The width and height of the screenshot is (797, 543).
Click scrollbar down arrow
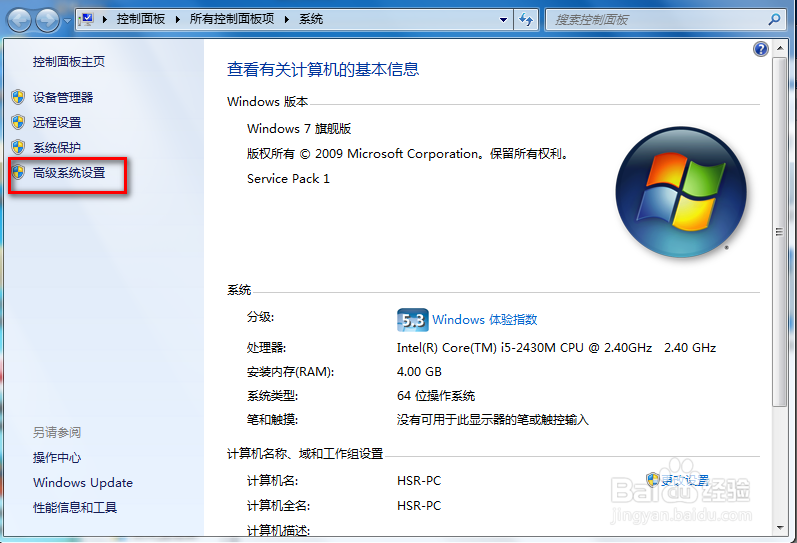click(x=780, y=528)
